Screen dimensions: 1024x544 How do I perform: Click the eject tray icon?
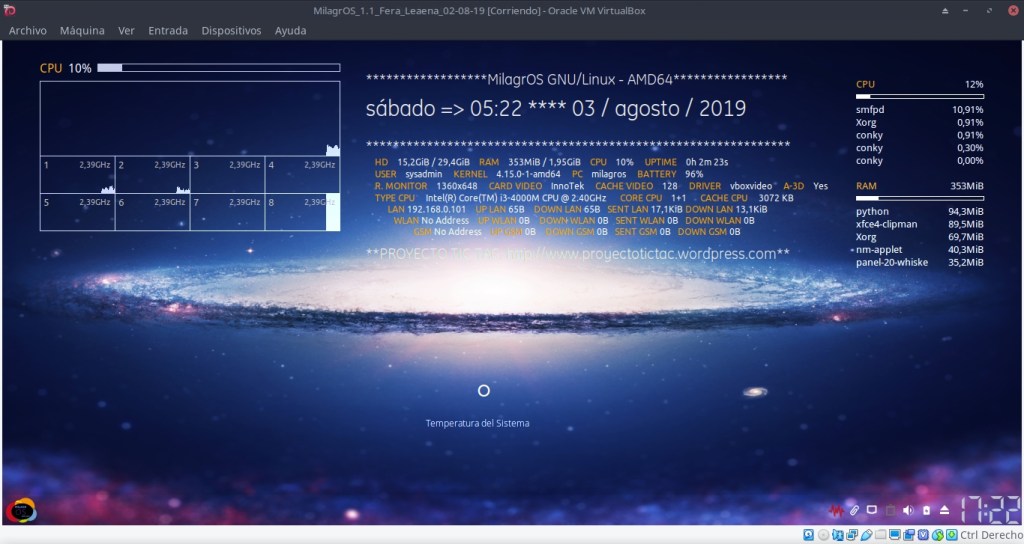(944, 510)
